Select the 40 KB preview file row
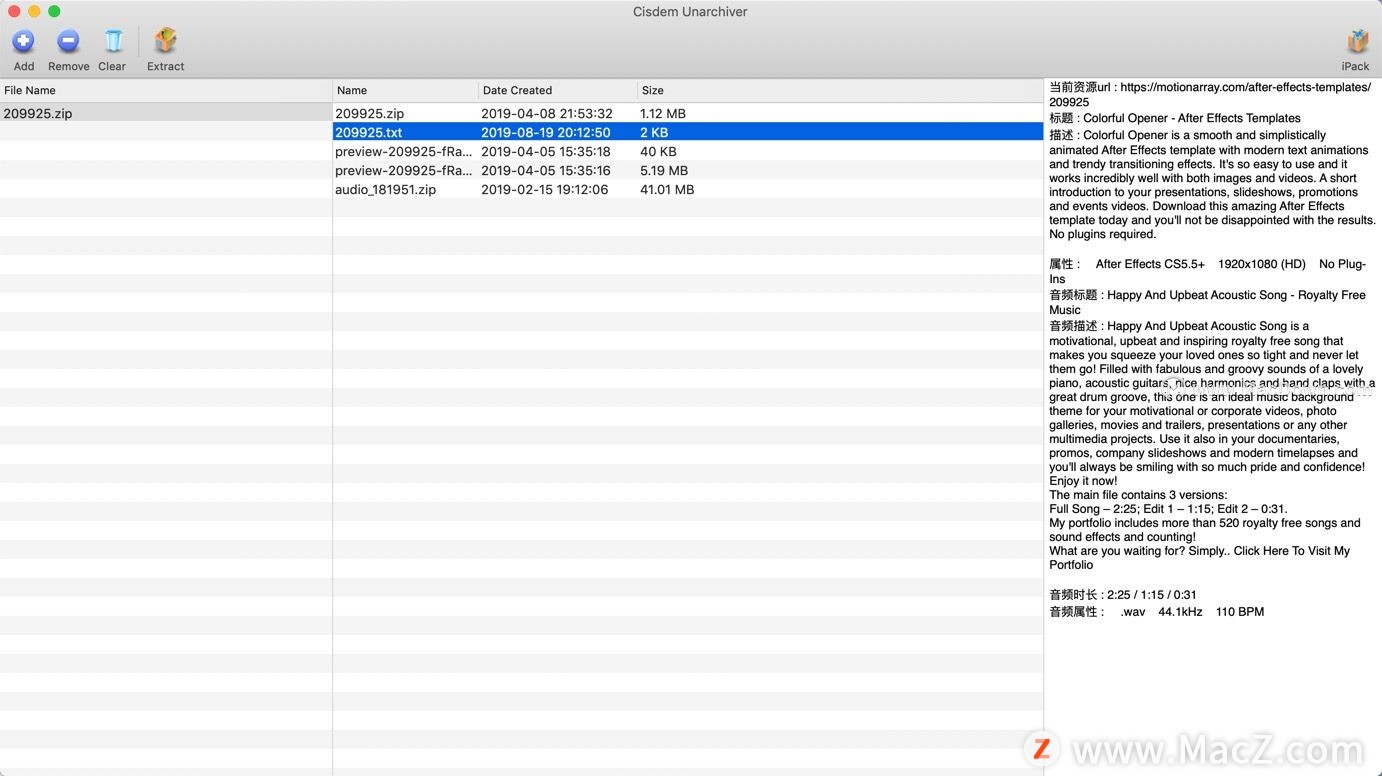 pyautogui.click(x=688, y=151)
